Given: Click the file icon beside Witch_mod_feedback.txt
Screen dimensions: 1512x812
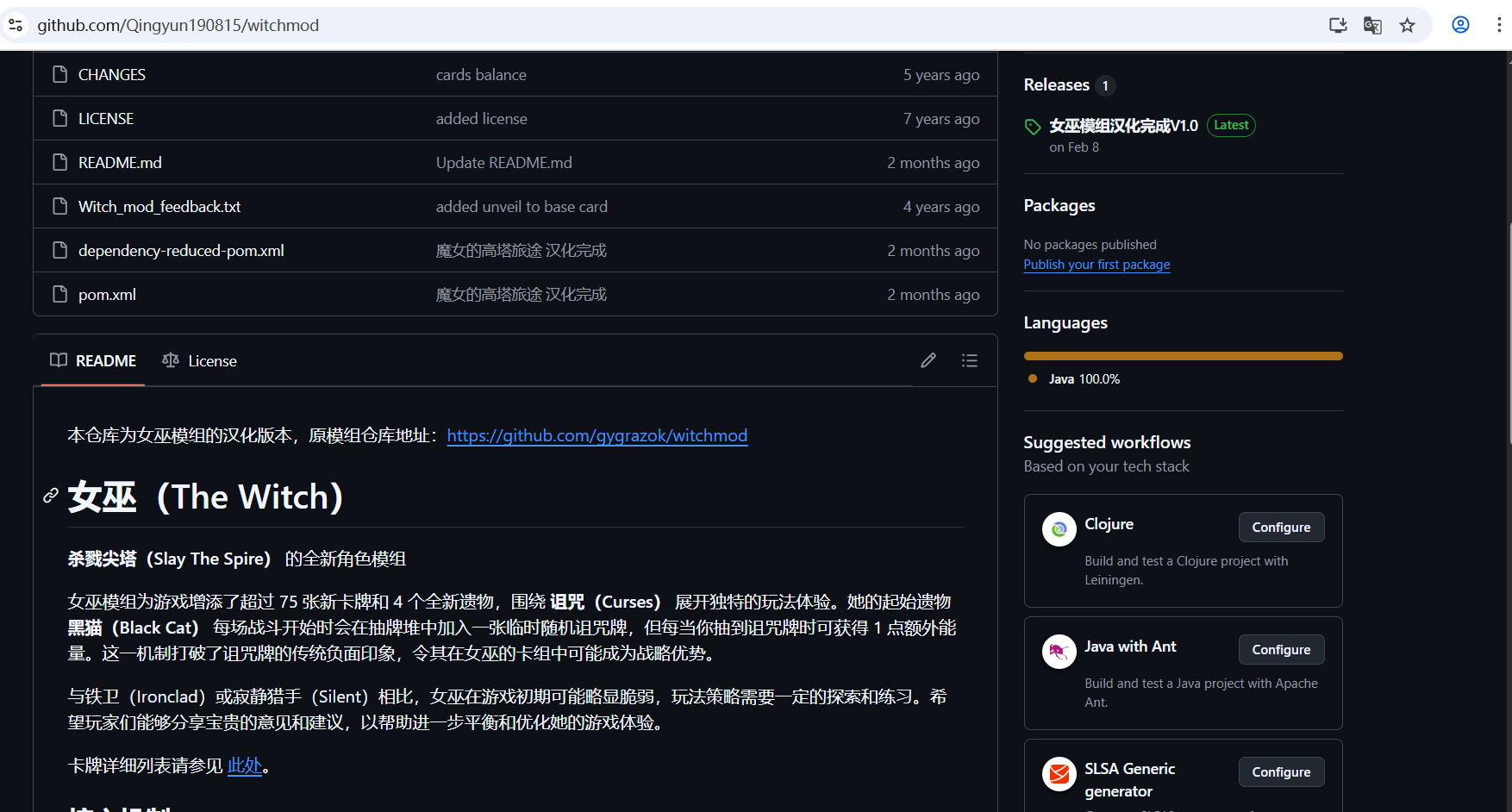Looking at the screenshot, I should (x=59, y=206).
